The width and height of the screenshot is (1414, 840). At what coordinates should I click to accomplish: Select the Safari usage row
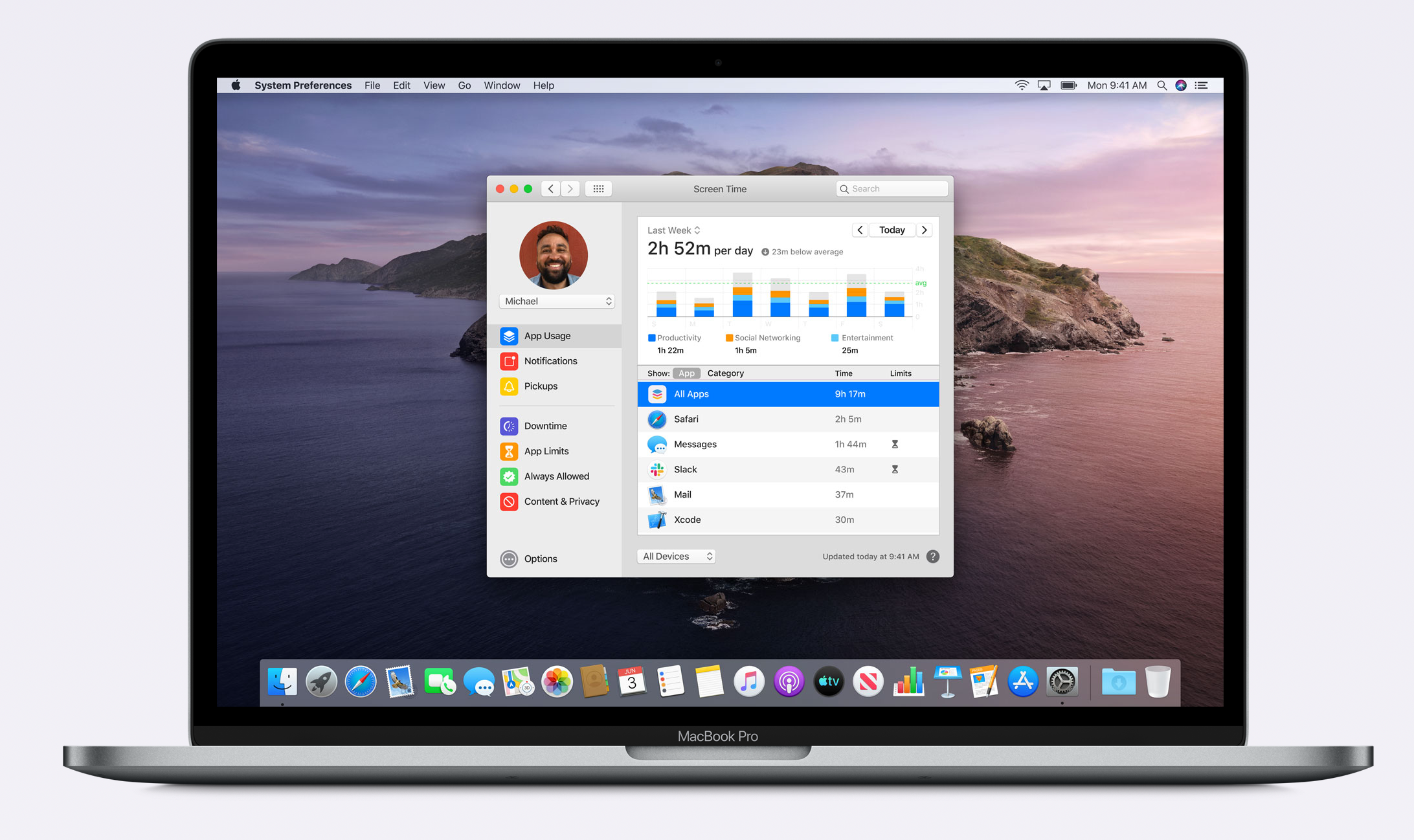(x=788, y=419)
